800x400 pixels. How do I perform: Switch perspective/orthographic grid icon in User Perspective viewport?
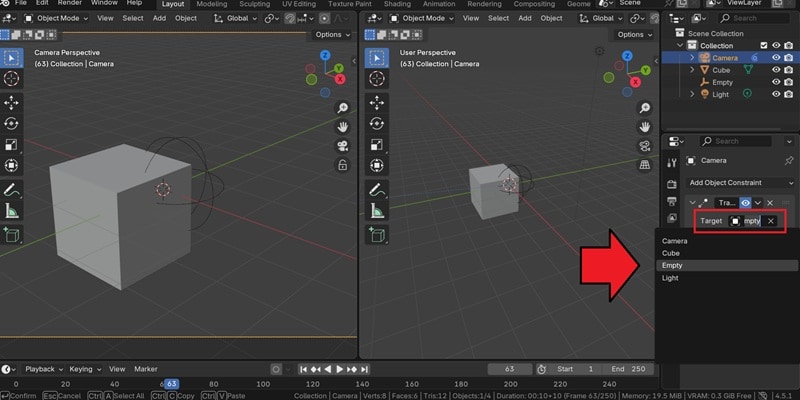(645, 165)
